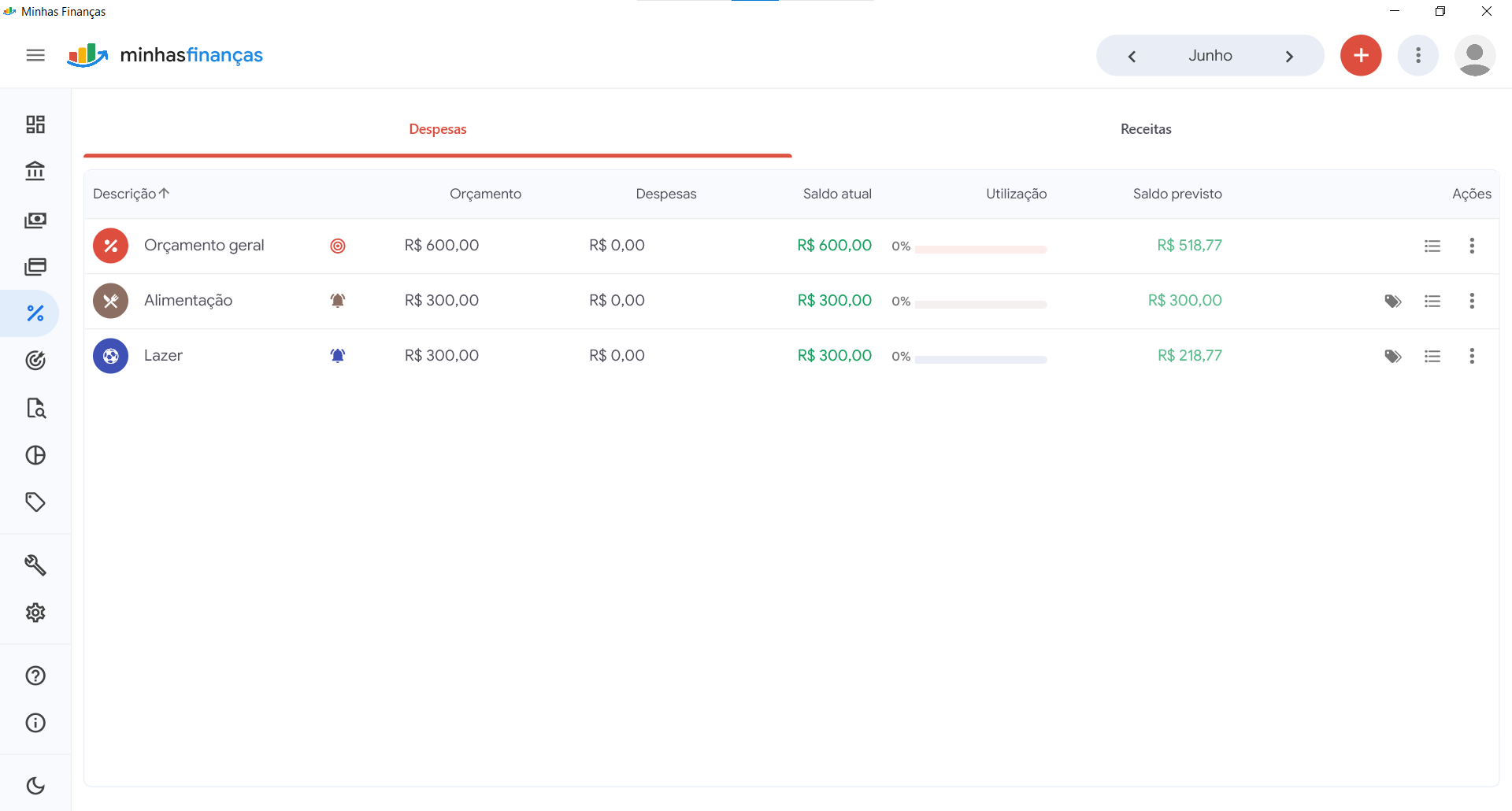The image size is (1512, 811).
Task: Switch to the Receitas tab
Action: [1146, 129]
